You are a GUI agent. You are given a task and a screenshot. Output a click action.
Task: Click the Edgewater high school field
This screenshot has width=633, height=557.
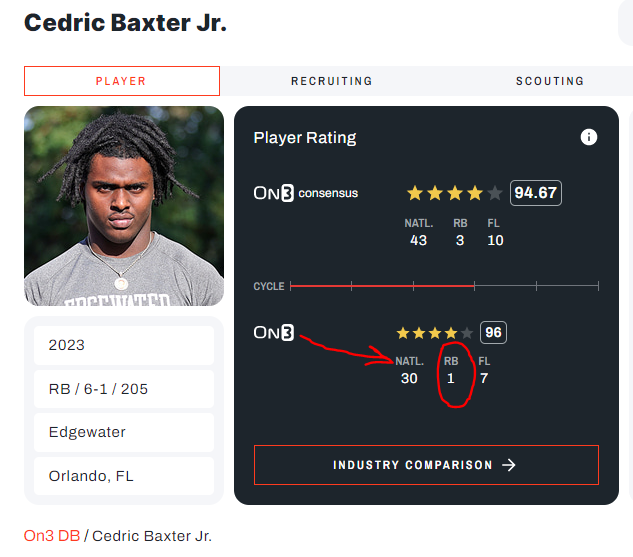coord(124,432)
